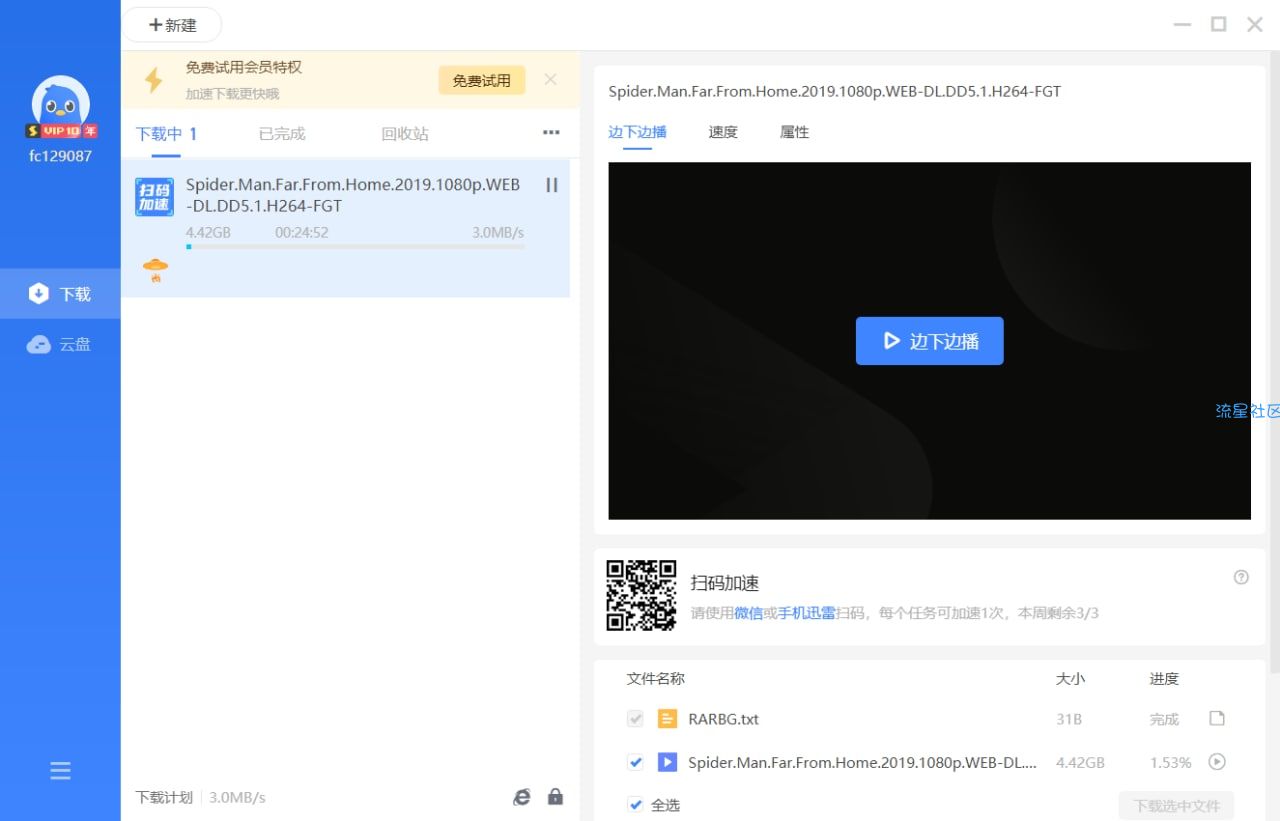Image resolution: width=1280 pixels, height=821 pixels.
Task: Click the 扫码加速 task icon
Action: 154,197
